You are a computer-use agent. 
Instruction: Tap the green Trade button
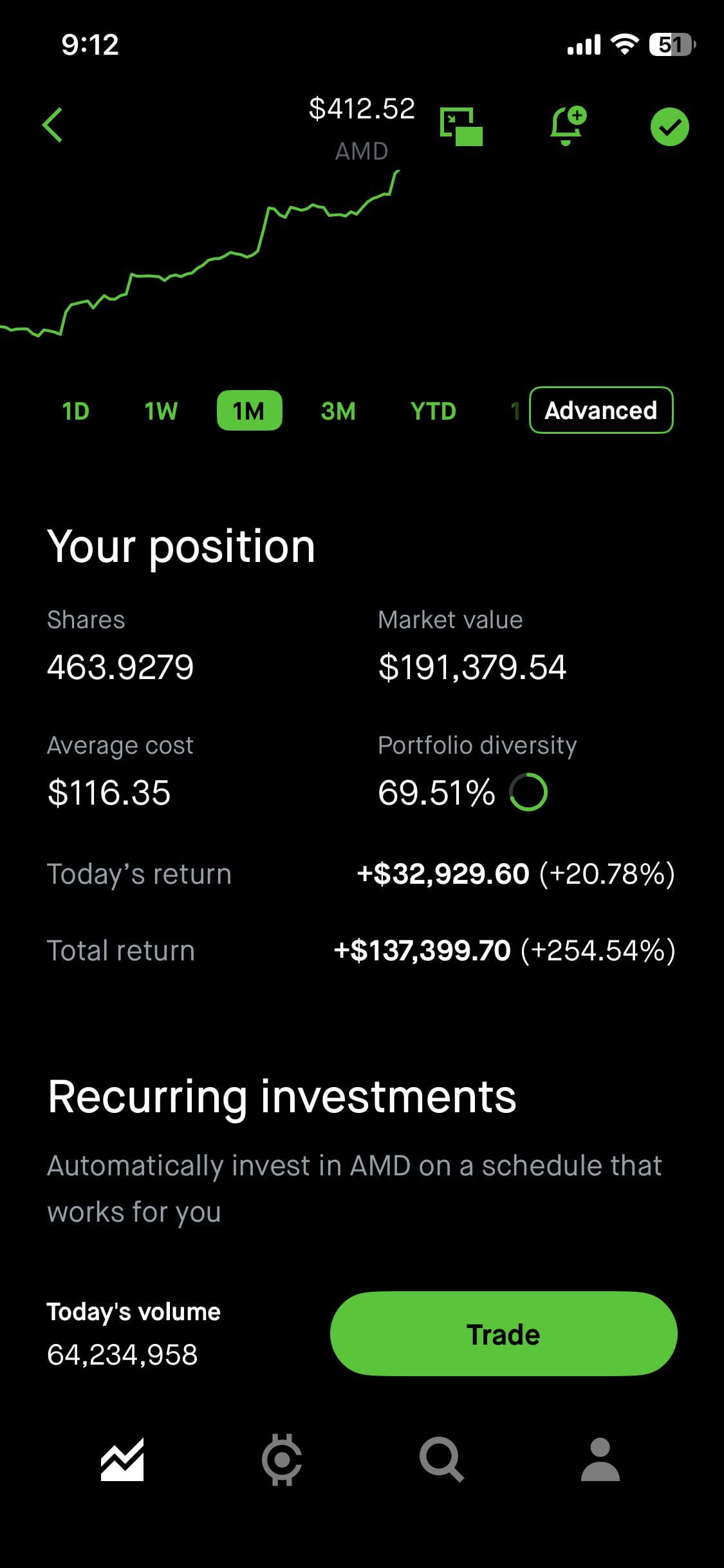504,1334
